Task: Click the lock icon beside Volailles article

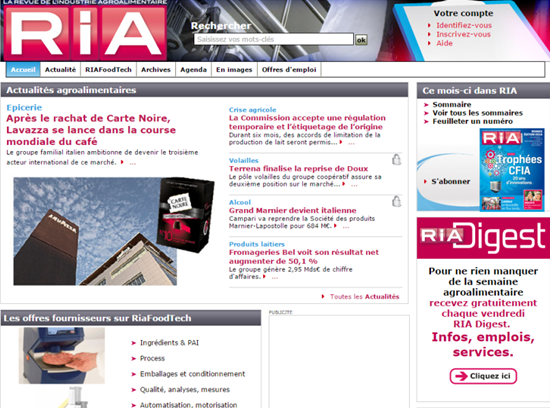Action: click(396, 160)
